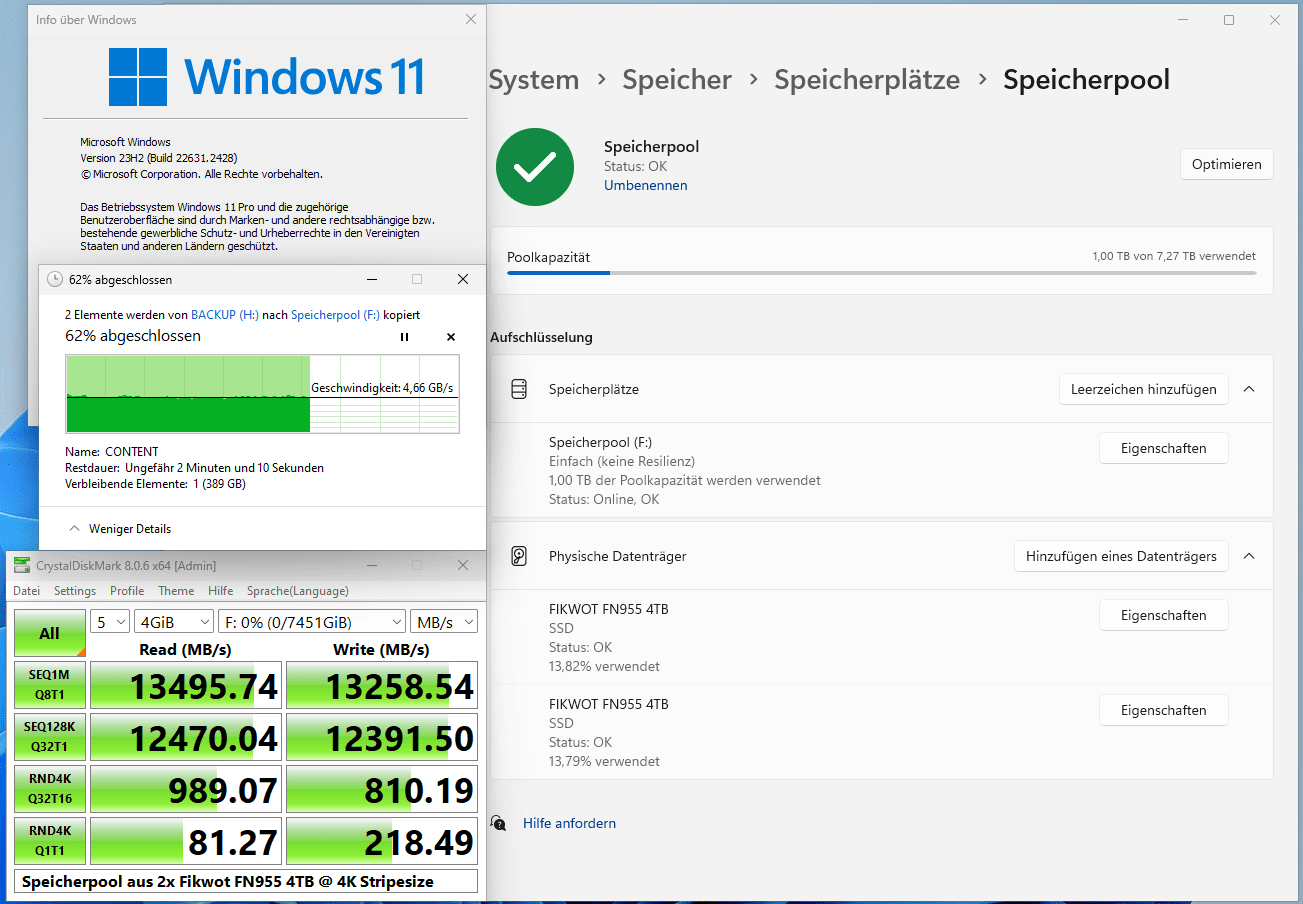This screenshot has width=1303, height=904.
Task: Click the 1,00 TB von 7,27 TB verwendet text
Action: pos(1174,256)
